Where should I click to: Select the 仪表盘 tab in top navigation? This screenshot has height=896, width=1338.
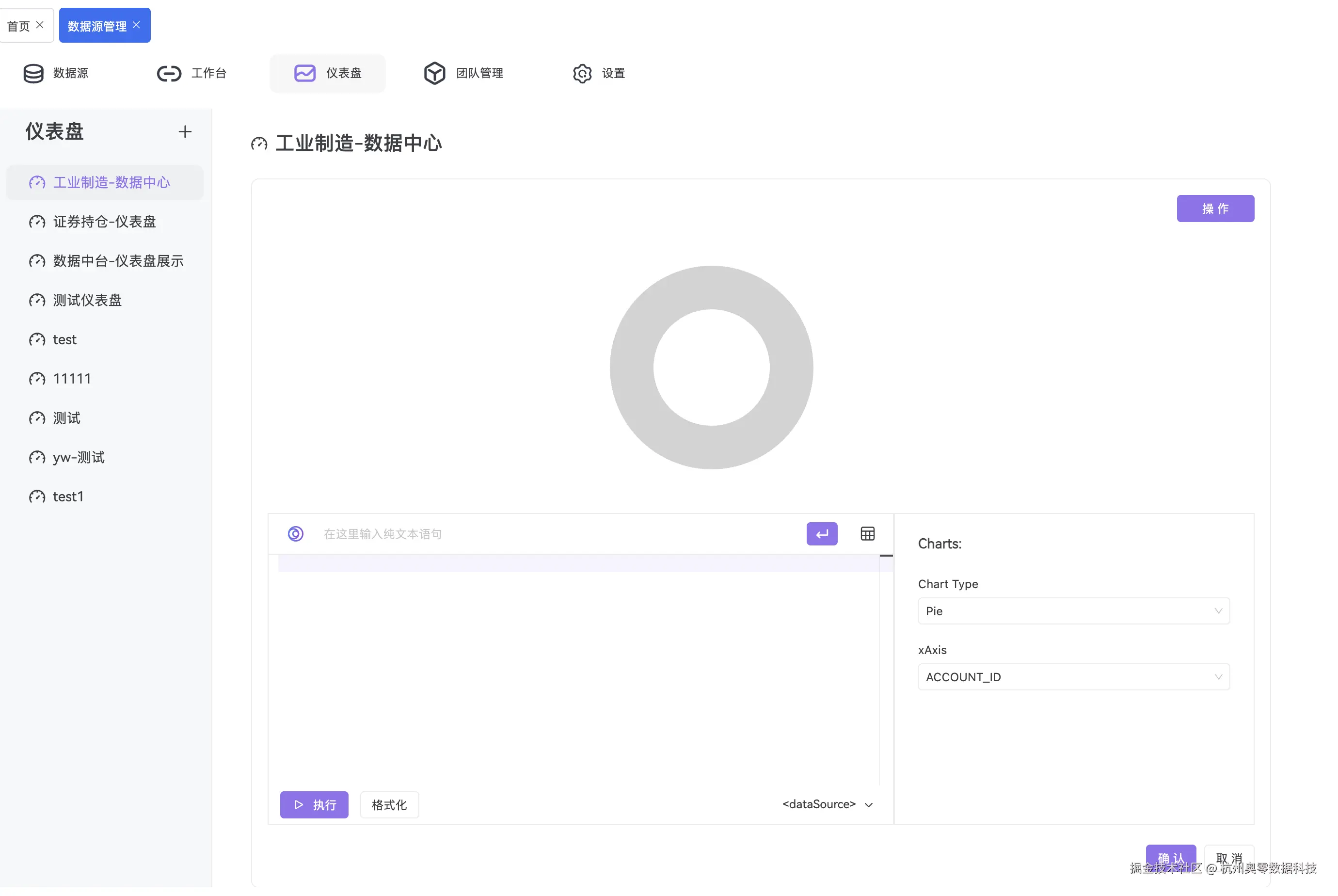(x=327, y=73)
